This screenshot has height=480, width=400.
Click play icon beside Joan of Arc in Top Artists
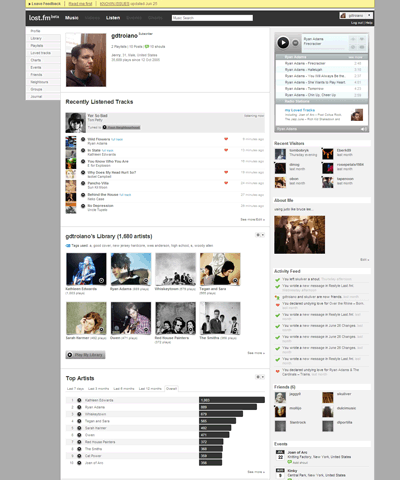(x=79, y=463)
